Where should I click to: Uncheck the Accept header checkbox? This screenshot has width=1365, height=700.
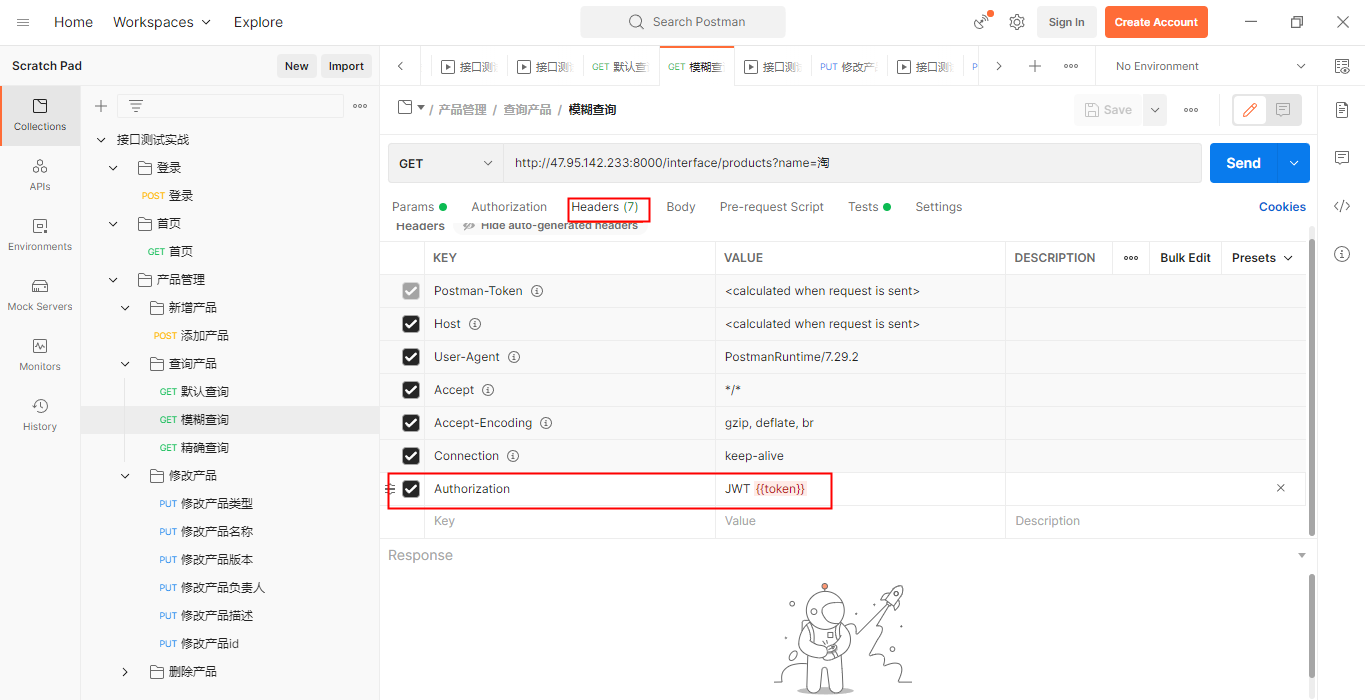(411, 390)
